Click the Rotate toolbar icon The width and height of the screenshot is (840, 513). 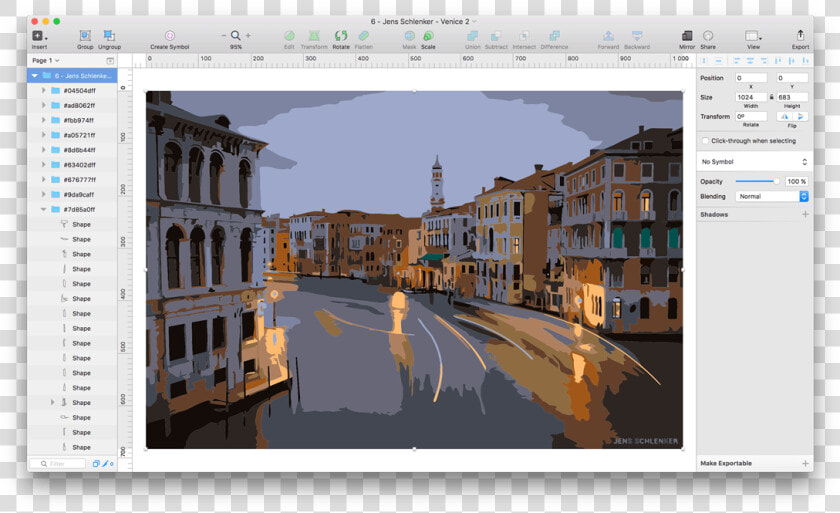(341, 35)
